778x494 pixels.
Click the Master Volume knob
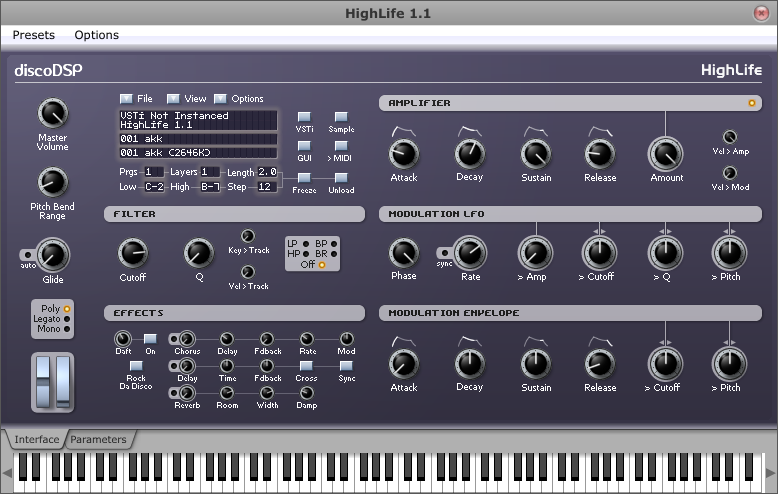(x=52, y=113)
